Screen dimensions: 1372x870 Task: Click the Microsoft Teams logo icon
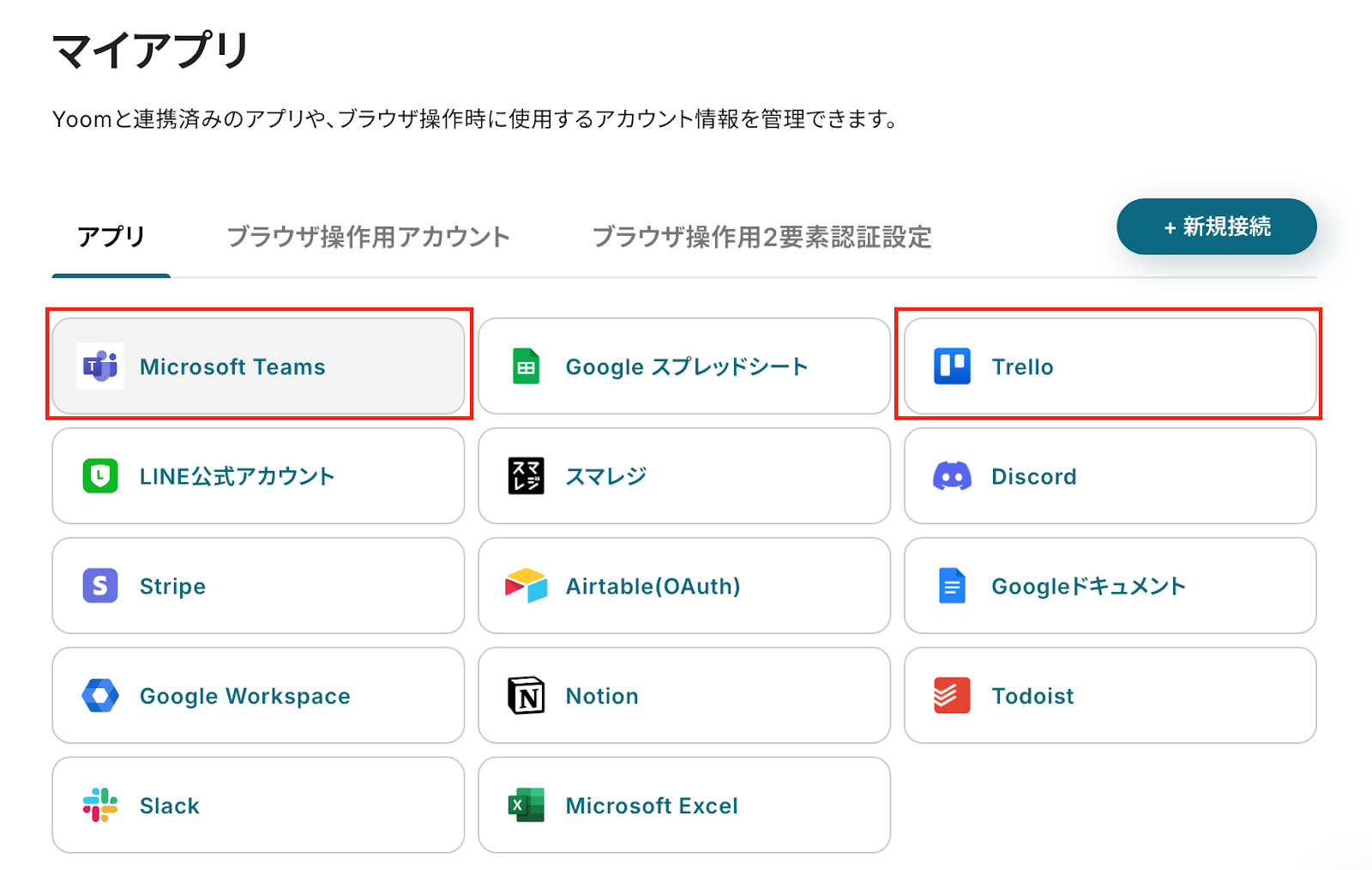coord(100,366)
